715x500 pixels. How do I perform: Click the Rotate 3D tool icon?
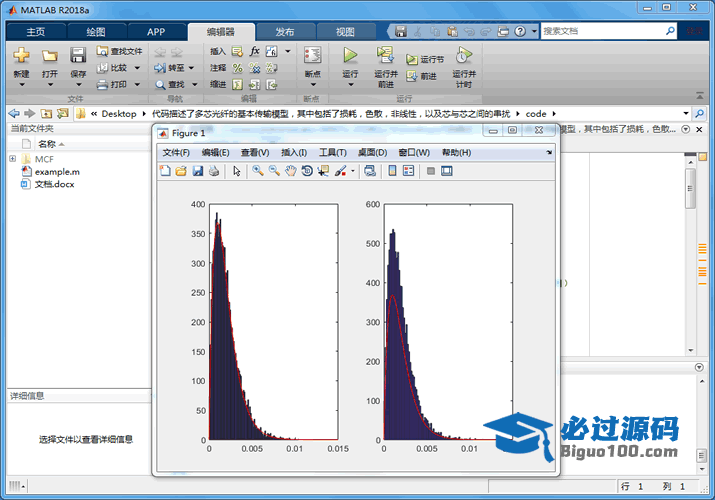[x=306, y=171]
